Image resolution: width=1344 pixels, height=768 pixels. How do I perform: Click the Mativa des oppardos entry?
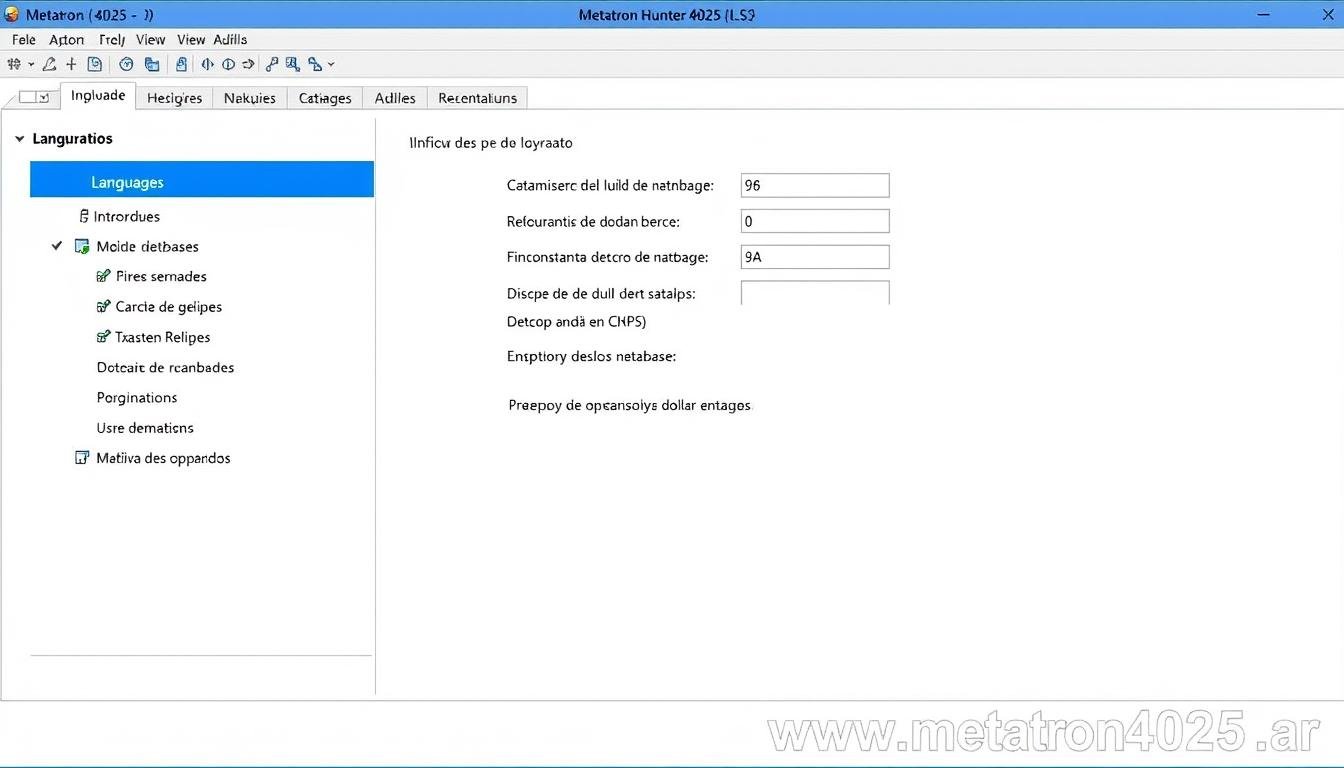tap(163, 457)
